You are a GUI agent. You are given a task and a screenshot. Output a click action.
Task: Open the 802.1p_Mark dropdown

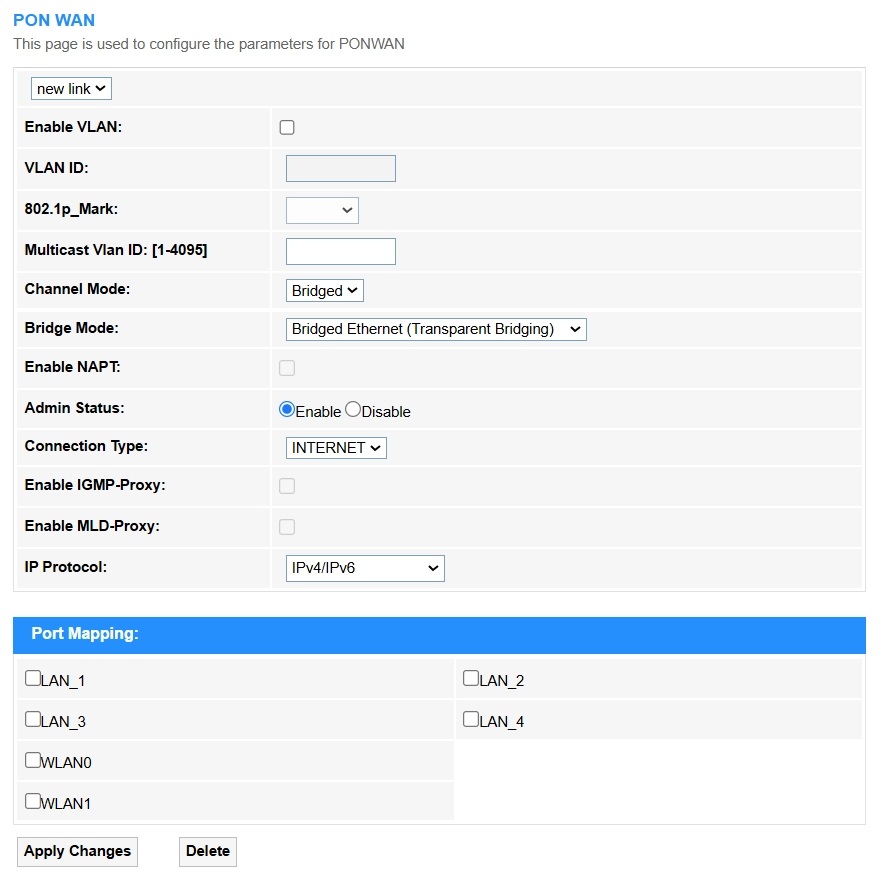(x=322, y=210)
